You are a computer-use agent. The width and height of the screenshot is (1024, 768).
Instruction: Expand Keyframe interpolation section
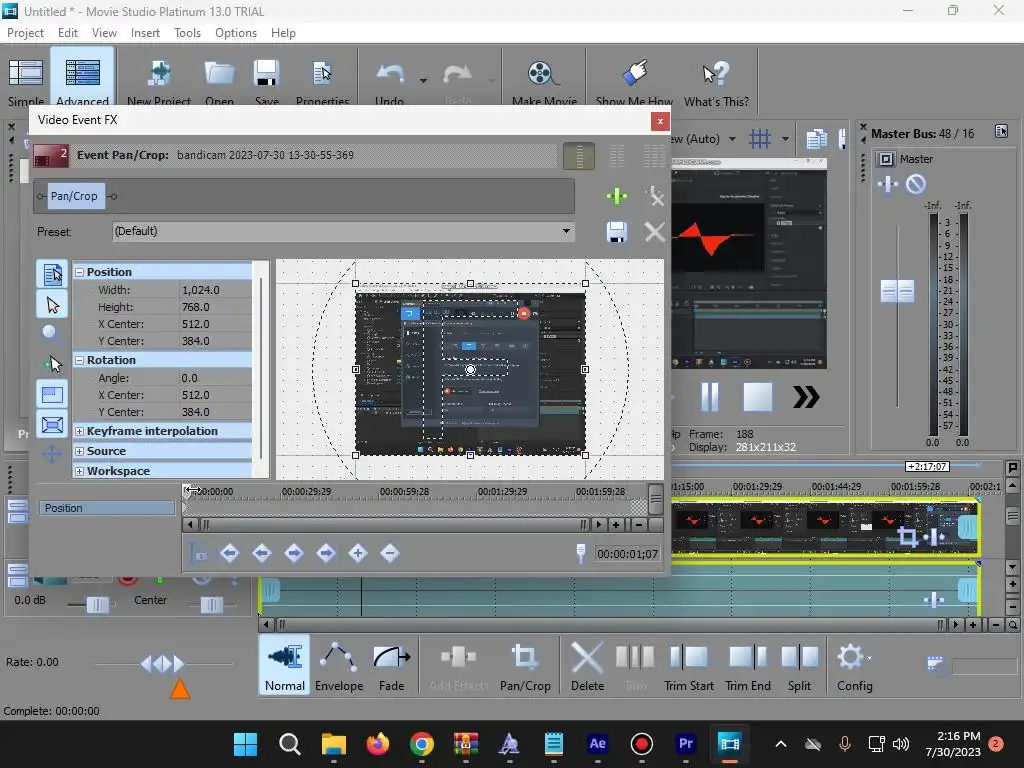(x=79, y=432)
